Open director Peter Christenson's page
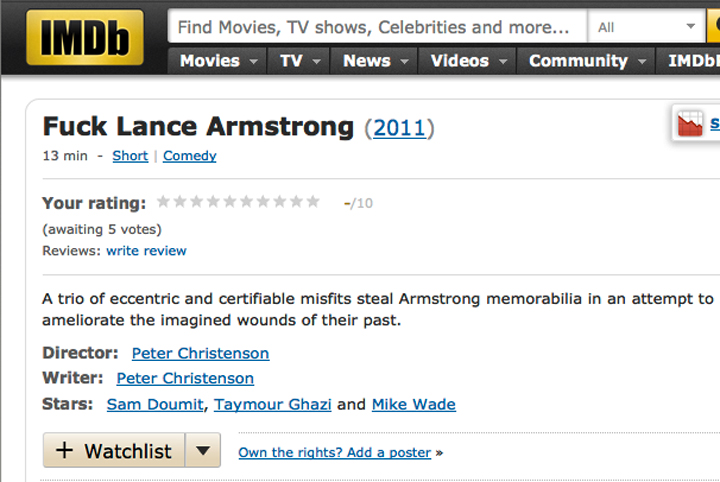The height and width of the screenshot is (482, 720). (200, 353)
